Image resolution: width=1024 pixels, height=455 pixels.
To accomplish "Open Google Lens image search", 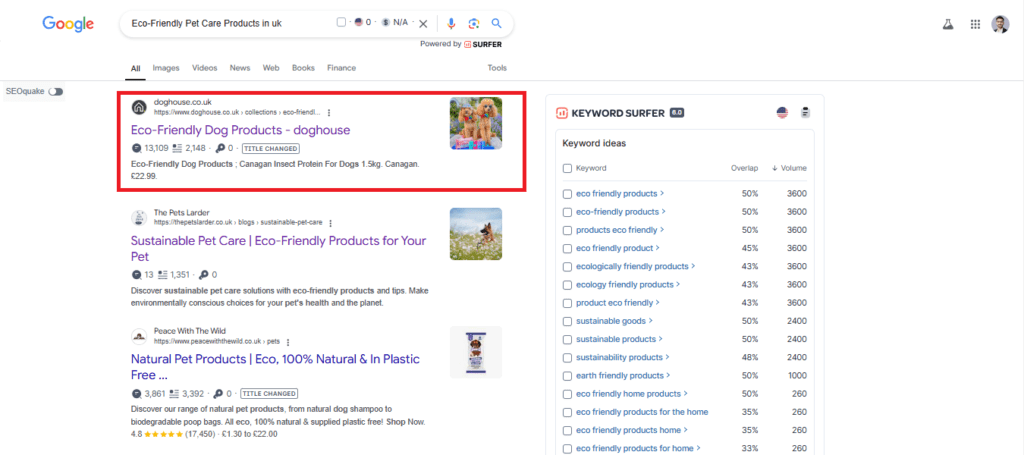I will [x=474, y=23].
